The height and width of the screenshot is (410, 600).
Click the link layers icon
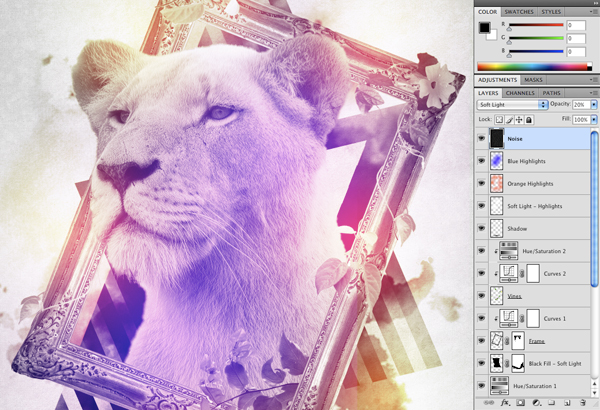coord(489,403)
